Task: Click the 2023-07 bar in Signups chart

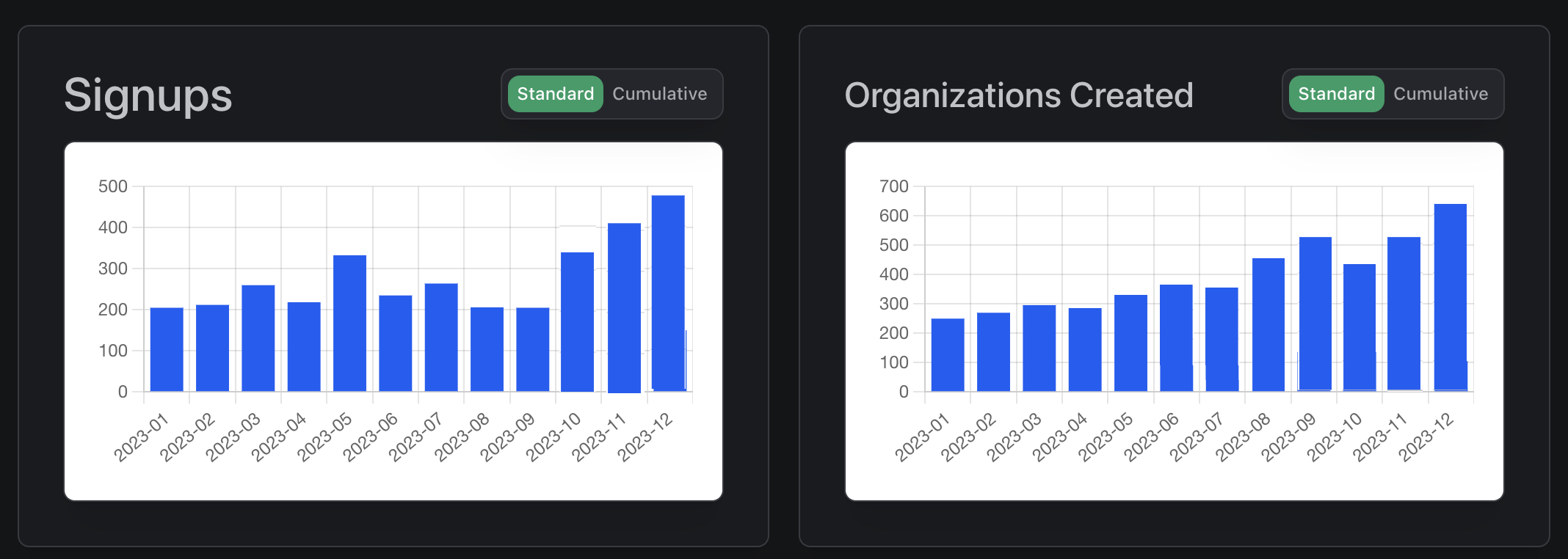Action: click(x=441, y=337)
